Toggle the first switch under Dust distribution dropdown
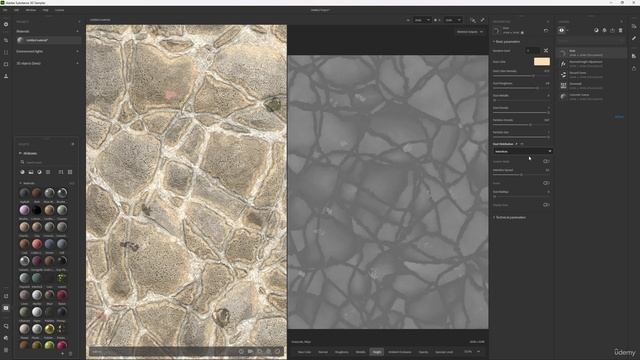Image resolution: width=640 pixels, height=360 pixels. tap(546, 161)
